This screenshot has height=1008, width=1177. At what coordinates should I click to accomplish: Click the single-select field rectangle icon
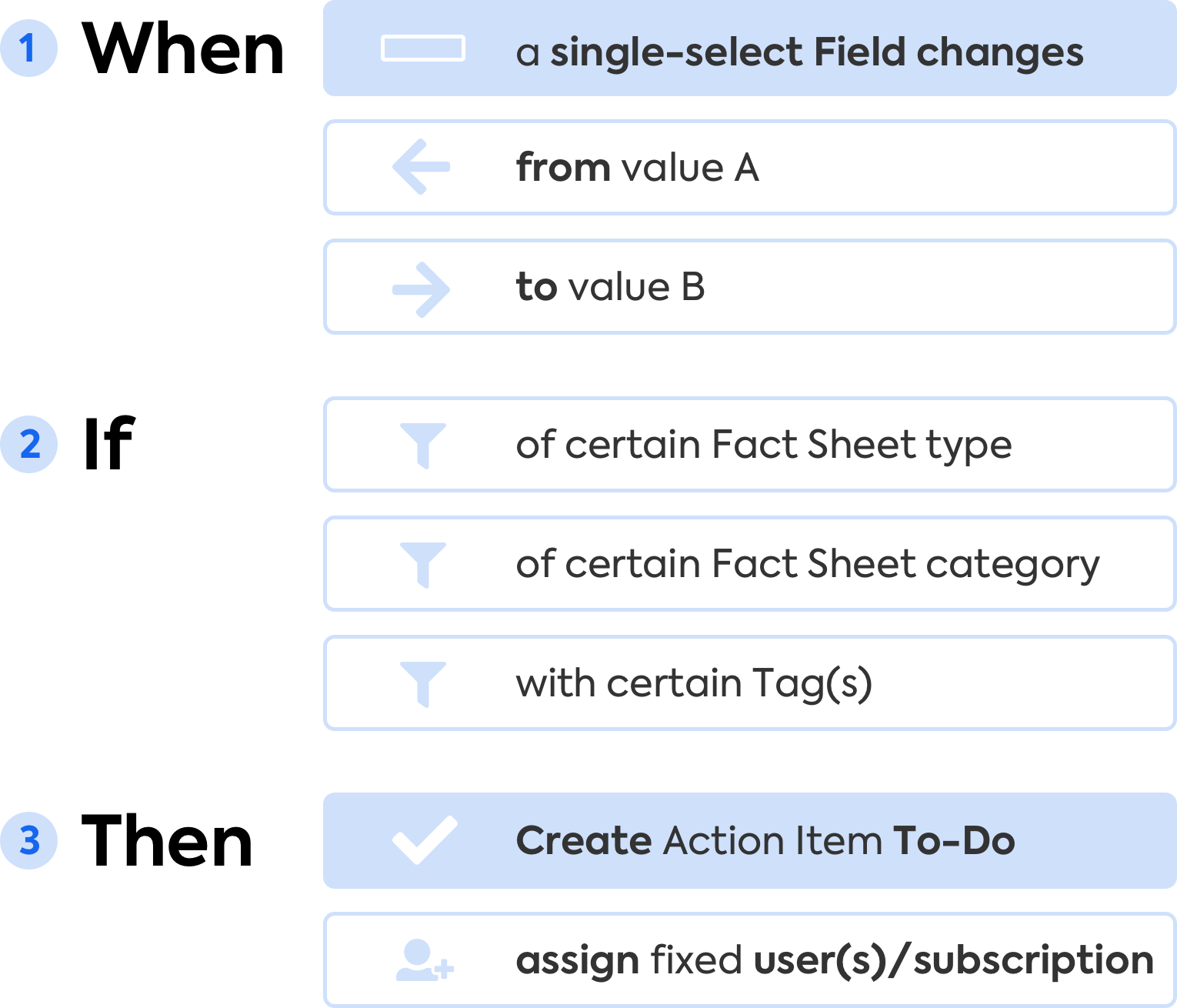click(422, 48)
